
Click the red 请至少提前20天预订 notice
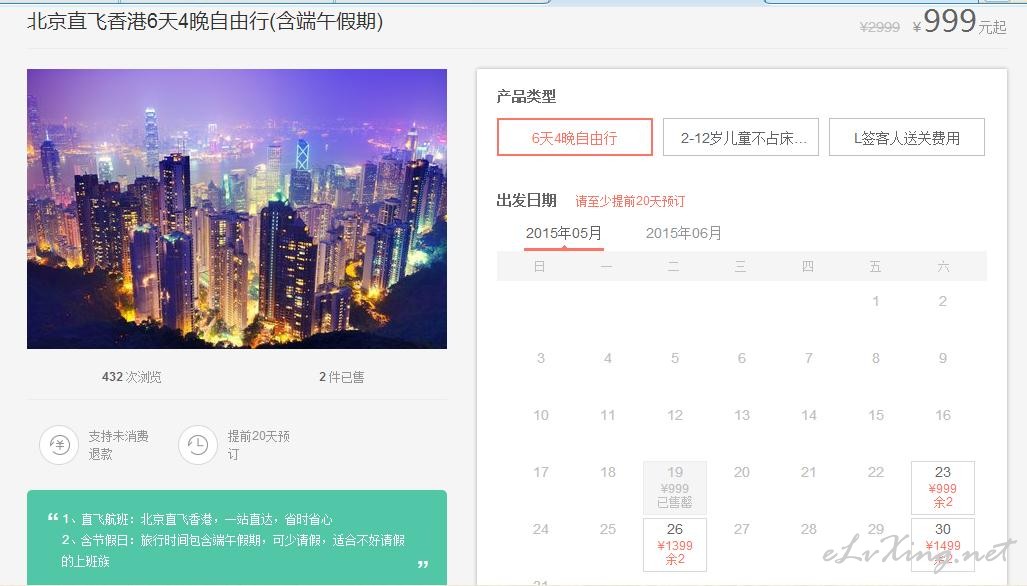(x=630, y=201)
